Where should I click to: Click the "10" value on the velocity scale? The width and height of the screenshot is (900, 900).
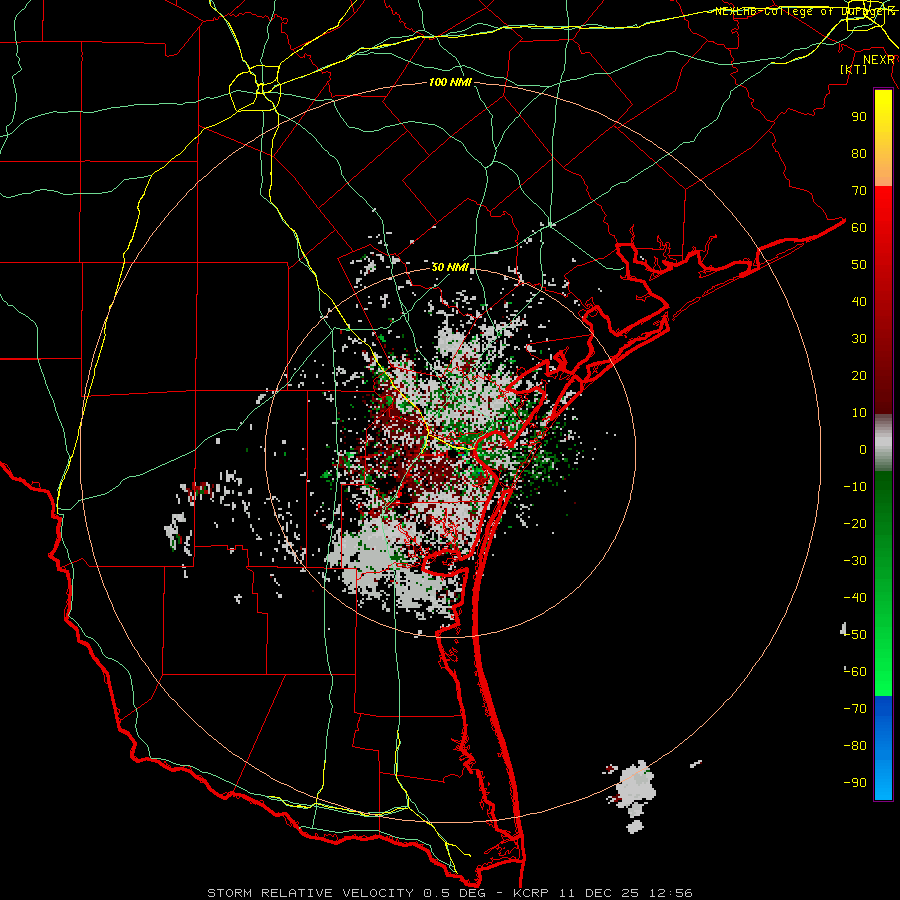pos(859,413)
